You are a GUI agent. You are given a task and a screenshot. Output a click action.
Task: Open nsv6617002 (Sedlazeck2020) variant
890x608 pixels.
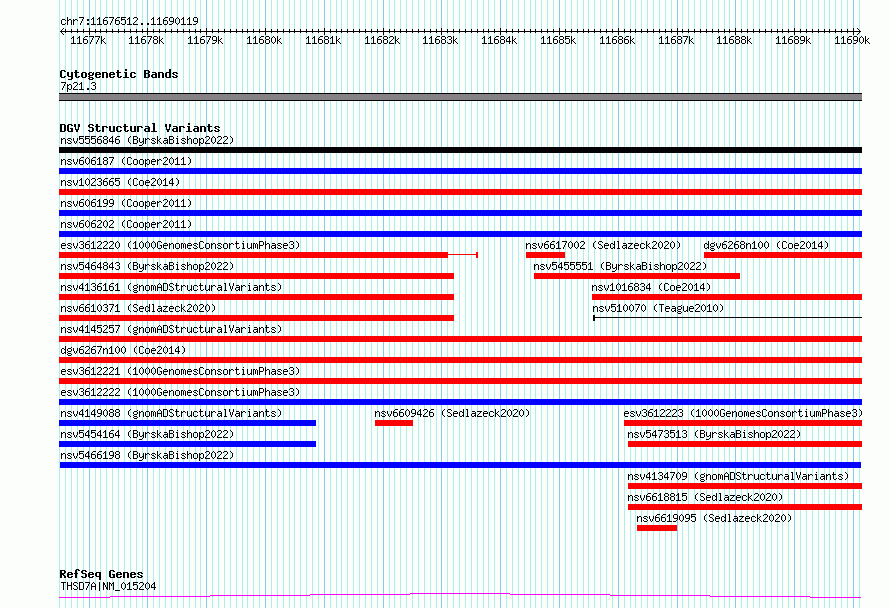pyautogui.click(x=603, y=245)
